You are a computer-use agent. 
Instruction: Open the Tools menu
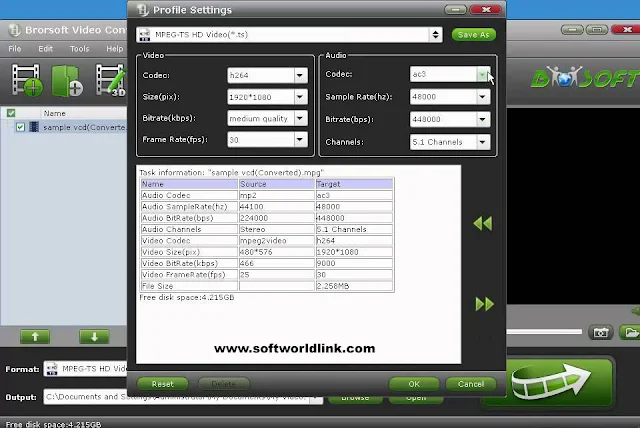tap(79, 49)
